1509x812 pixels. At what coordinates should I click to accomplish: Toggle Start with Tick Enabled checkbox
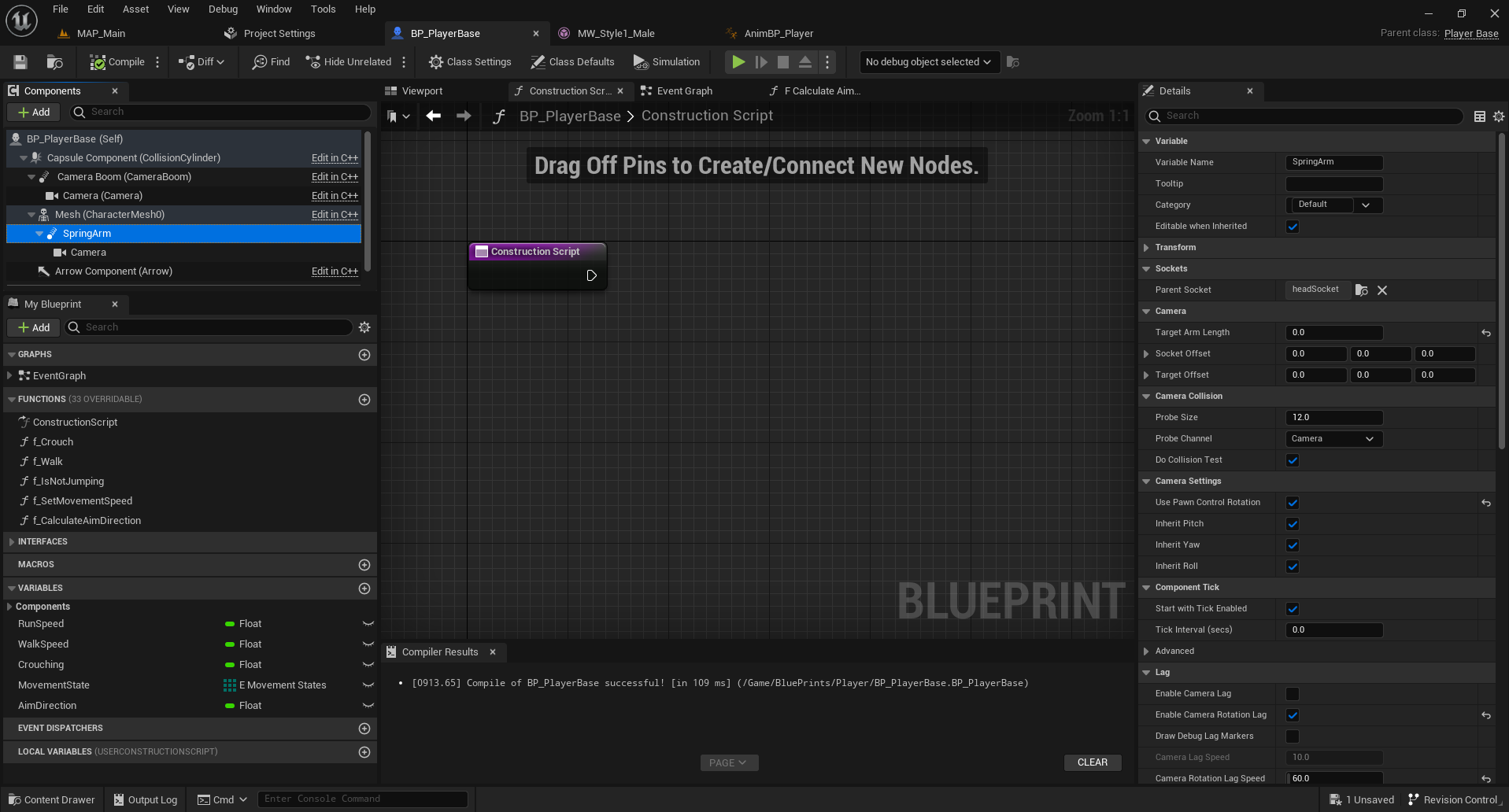tap(1293, 609)
